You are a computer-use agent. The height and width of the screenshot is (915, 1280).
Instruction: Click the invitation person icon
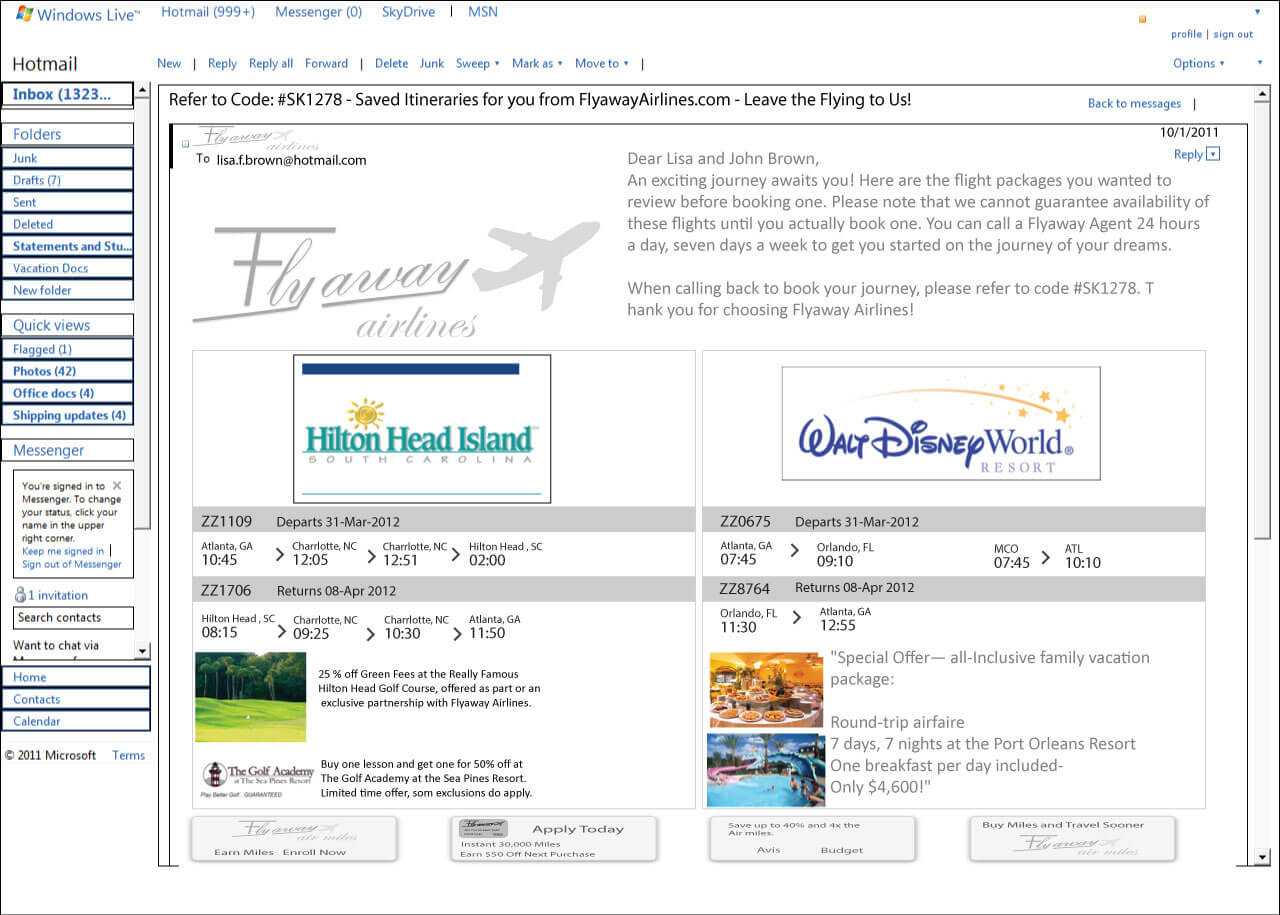coord(20,595)
